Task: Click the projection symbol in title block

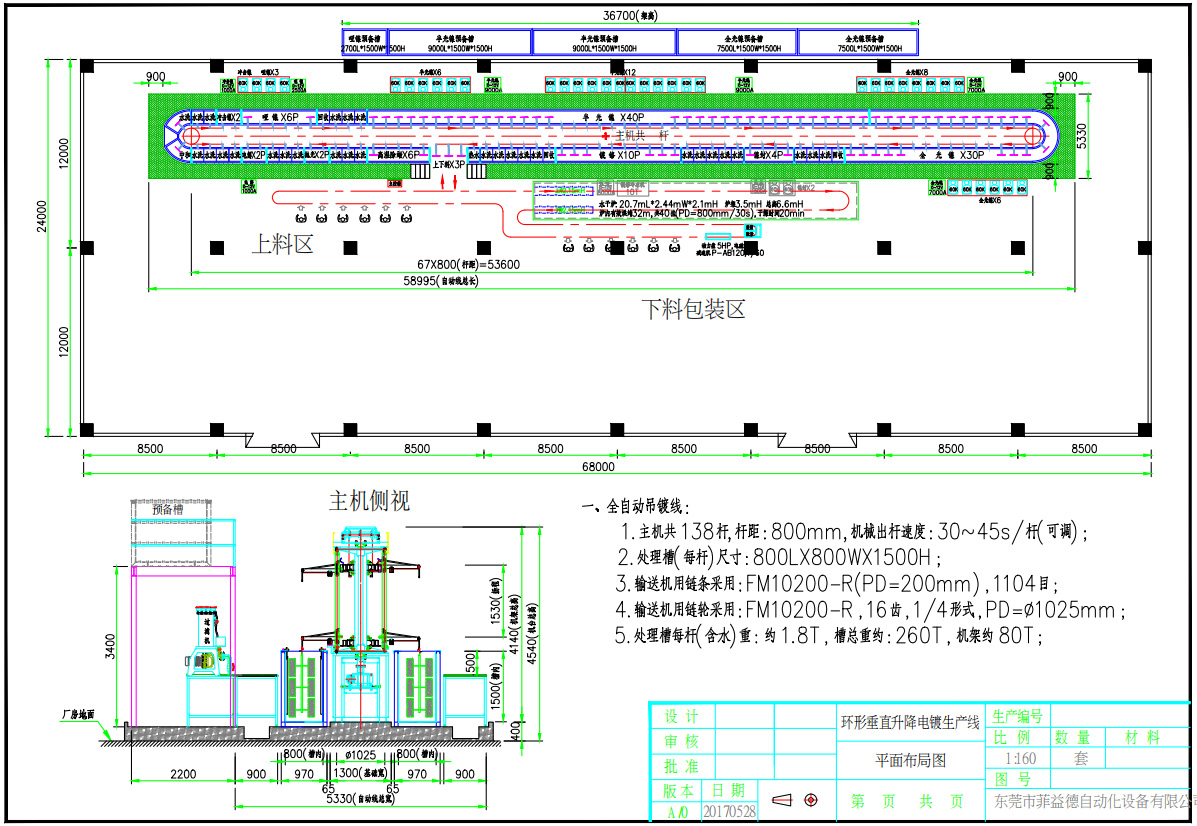Action: [797, 800]
